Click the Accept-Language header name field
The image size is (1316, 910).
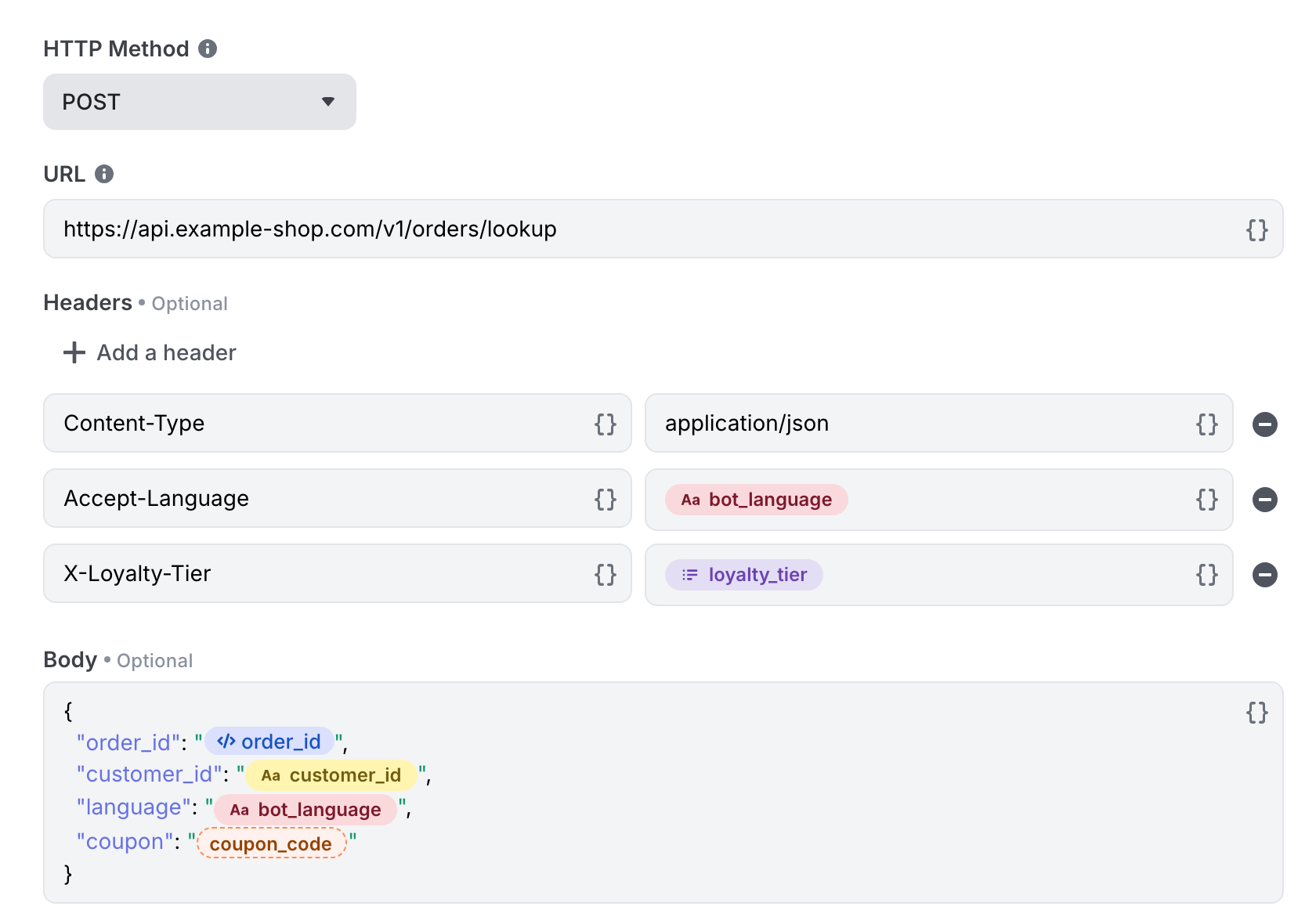click(x=338, y=498)
